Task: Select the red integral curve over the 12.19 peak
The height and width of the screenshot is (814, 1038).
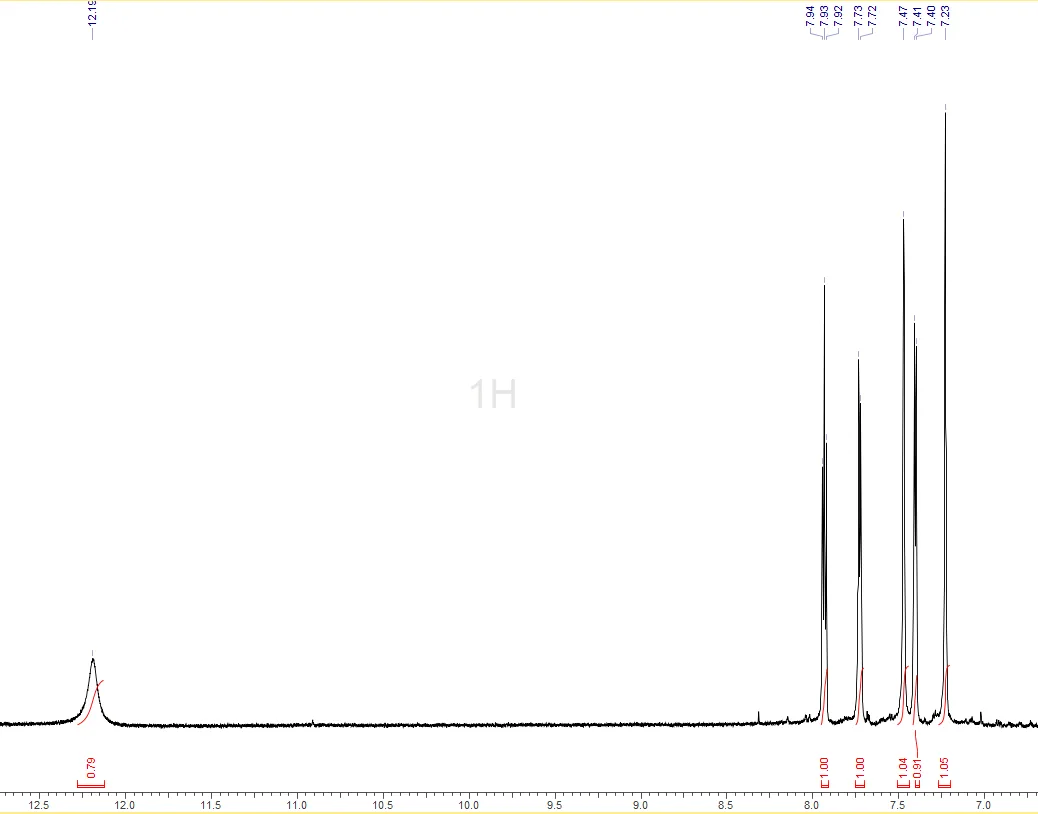Action: coord(91,702)
